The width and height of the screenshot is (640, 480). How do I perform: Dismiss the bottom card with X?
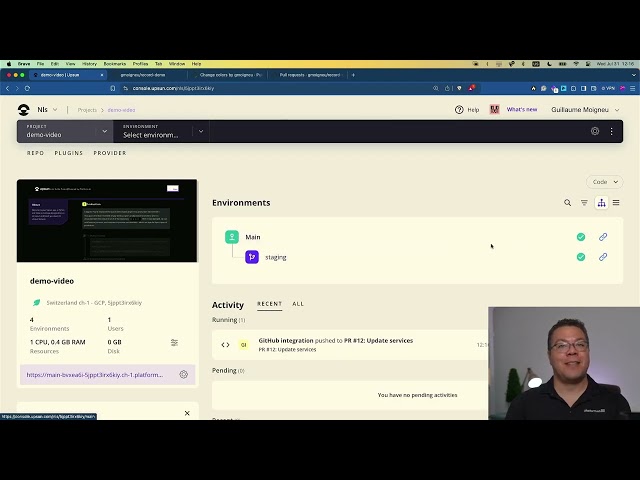[x=187, y=413]
